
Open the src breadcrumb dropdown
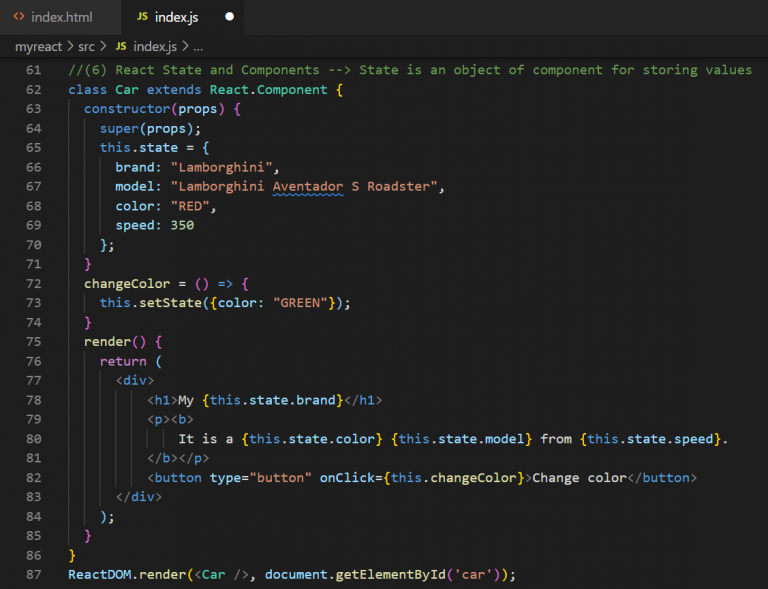86,46
